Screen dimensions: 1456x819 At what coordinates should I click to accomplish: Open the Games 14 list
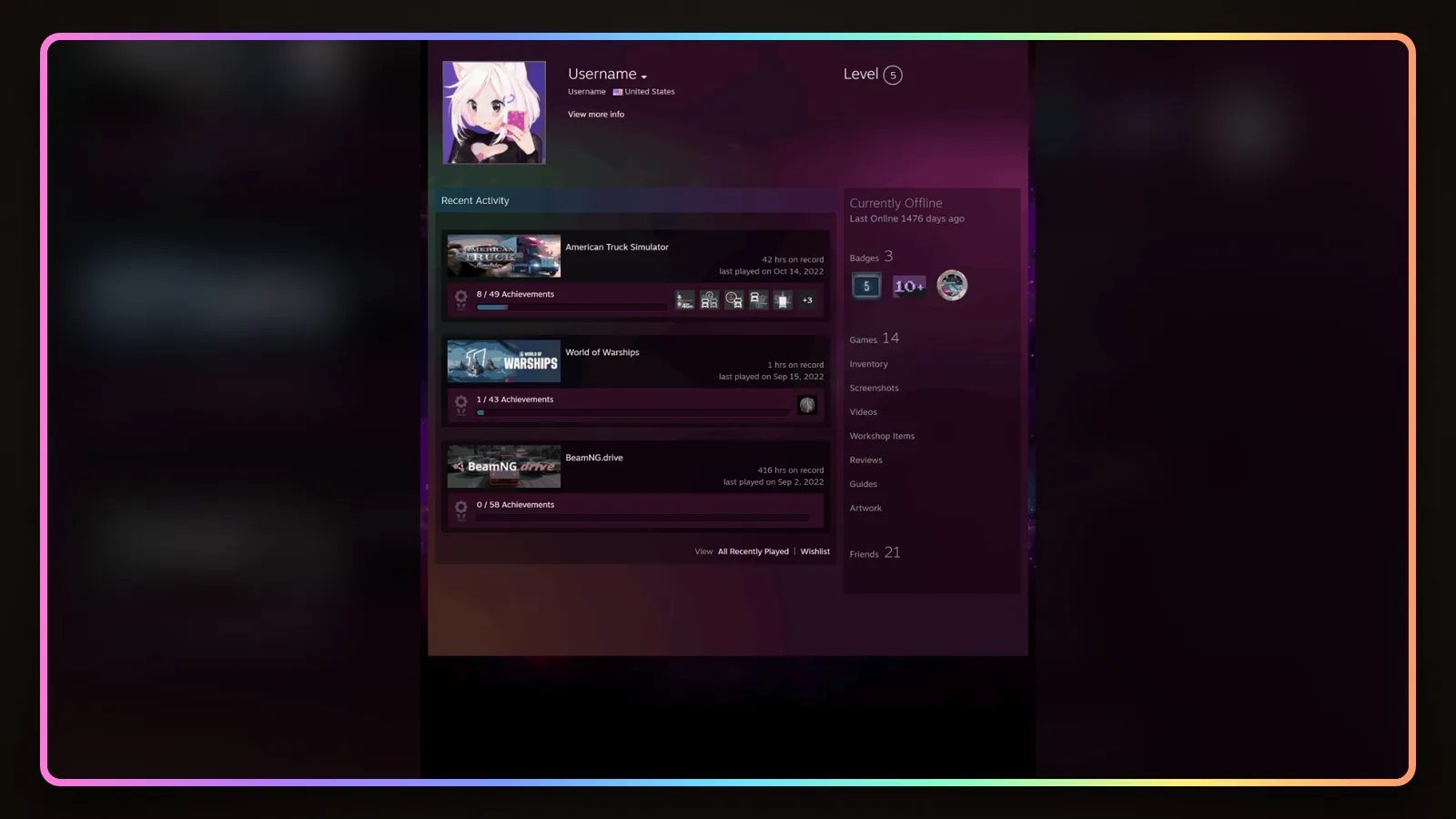[x=875, y=339]
